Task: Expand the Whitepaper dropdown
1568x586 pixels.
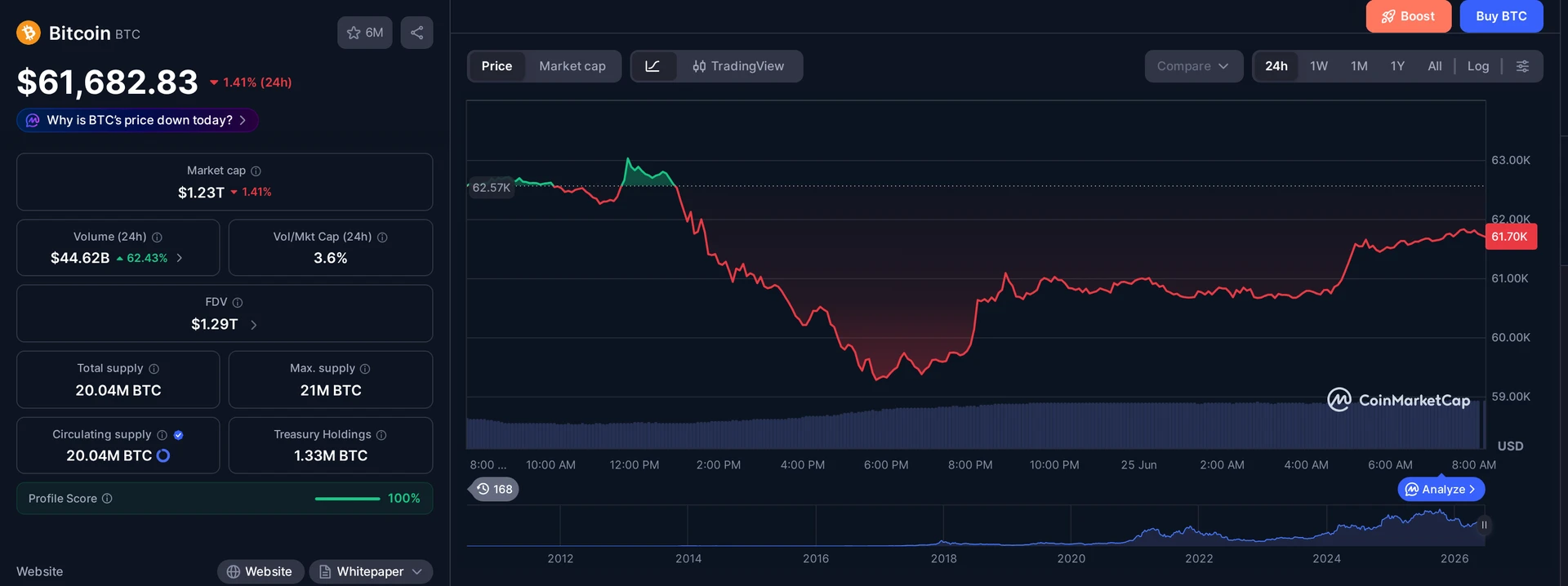Action: click(x=371, y=571)
